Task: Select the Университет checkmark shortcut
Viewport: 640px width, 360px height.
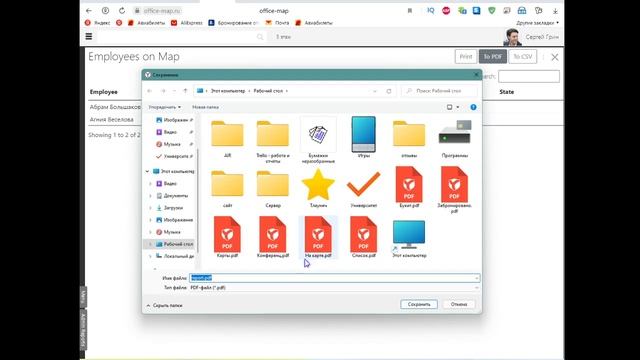Action: (363, 189)
